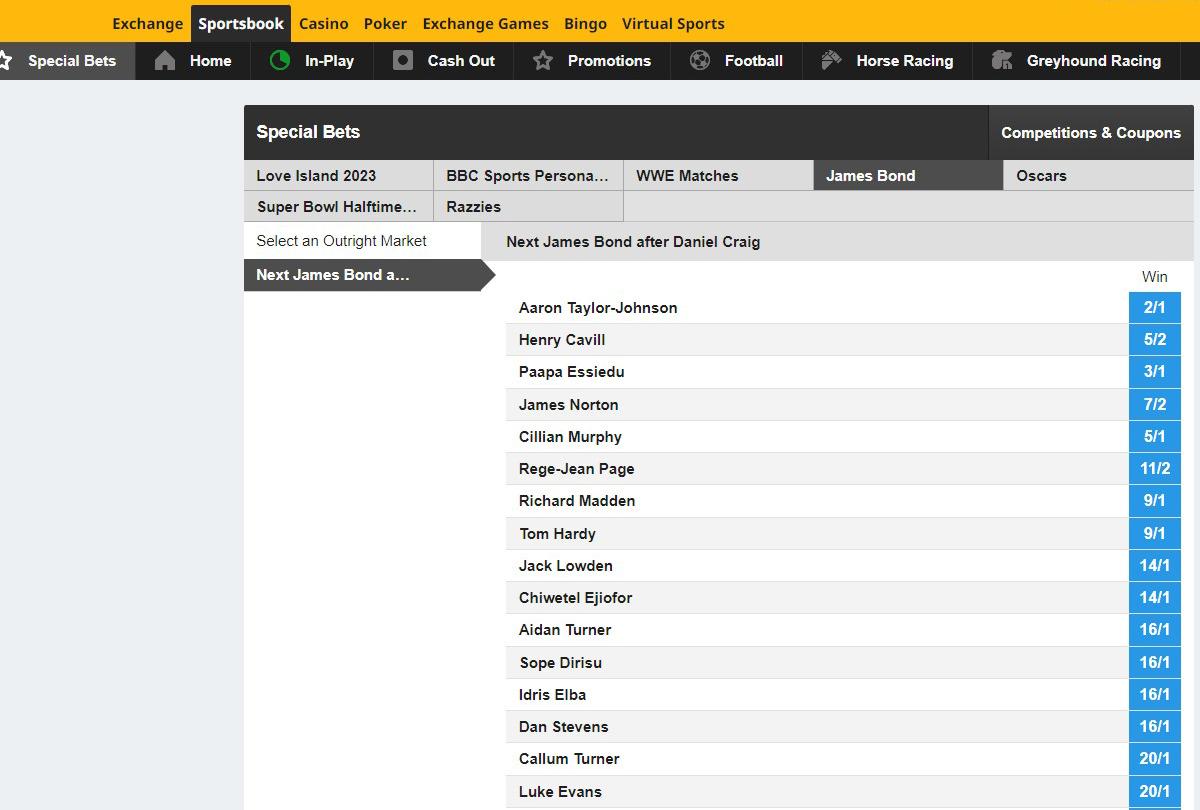Screen dimensions: 1200x810
Task: Click the Horse Racing icon
Action: (x=832, y=61)
